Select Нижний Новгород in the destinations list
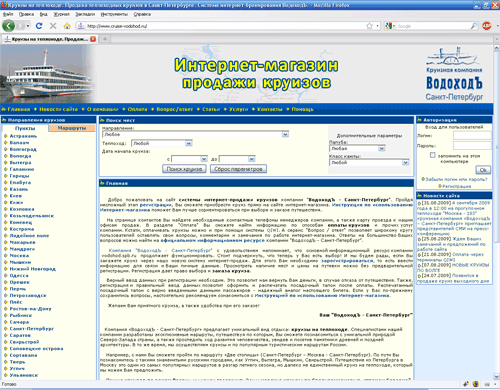The image size is (500, 390). click(x=33, y=269)
